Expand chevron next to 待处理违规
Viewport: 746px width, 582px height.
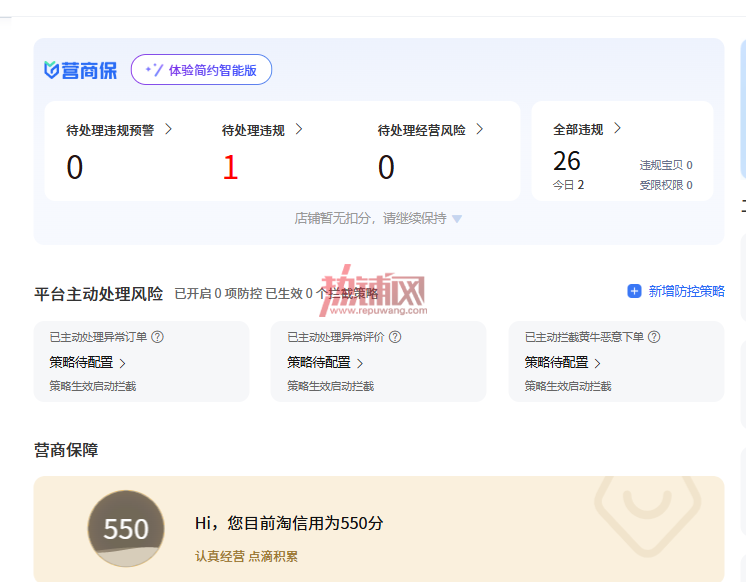(x=299, y=129)
